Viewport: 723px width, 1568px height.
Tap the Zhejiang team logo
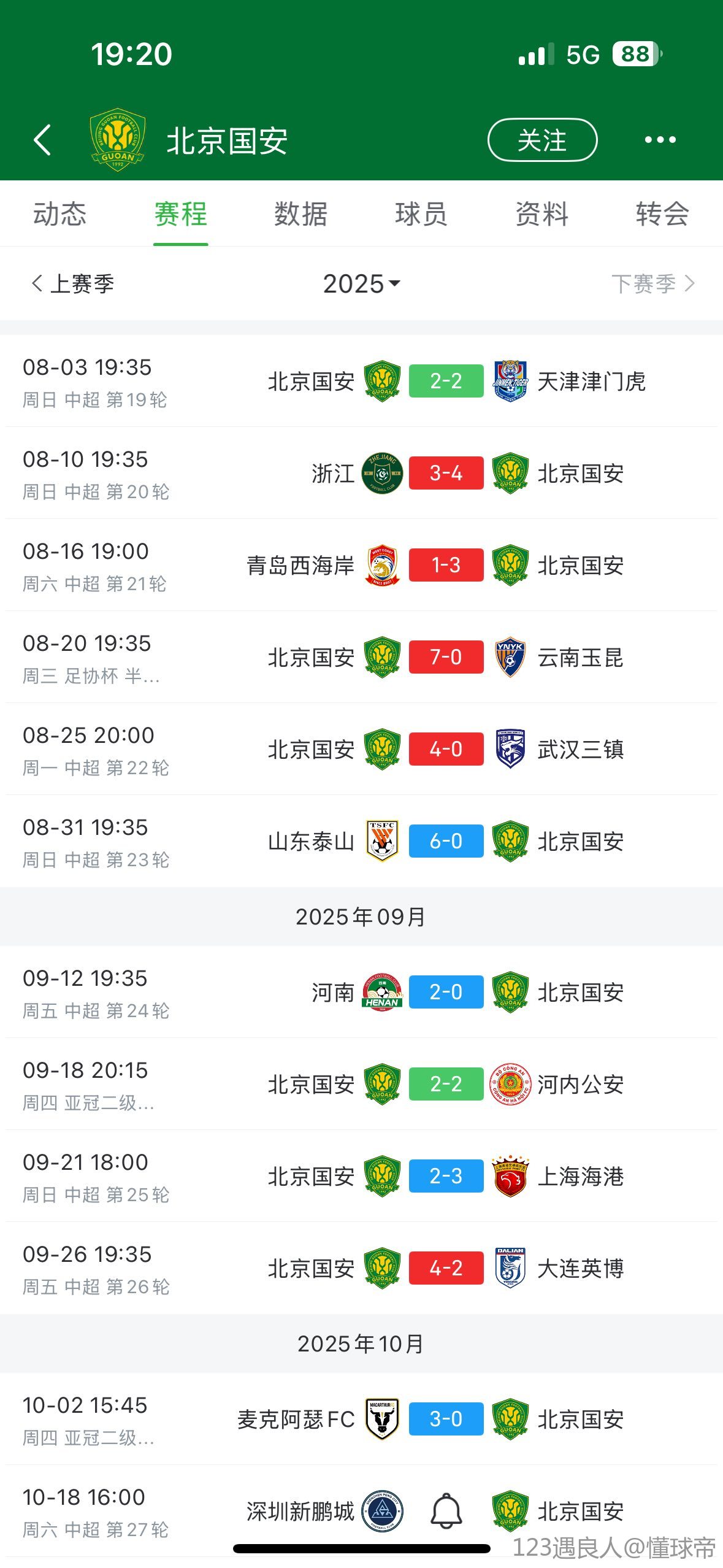tap(382, 473)
